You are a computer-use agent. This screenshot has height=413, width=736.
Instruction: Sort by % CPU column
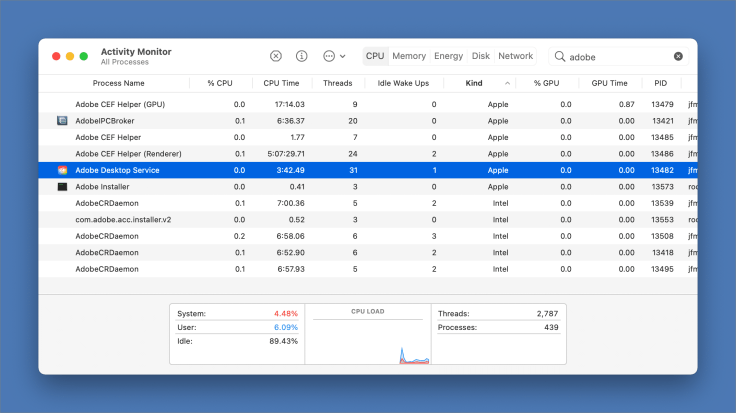click(220, 83)
